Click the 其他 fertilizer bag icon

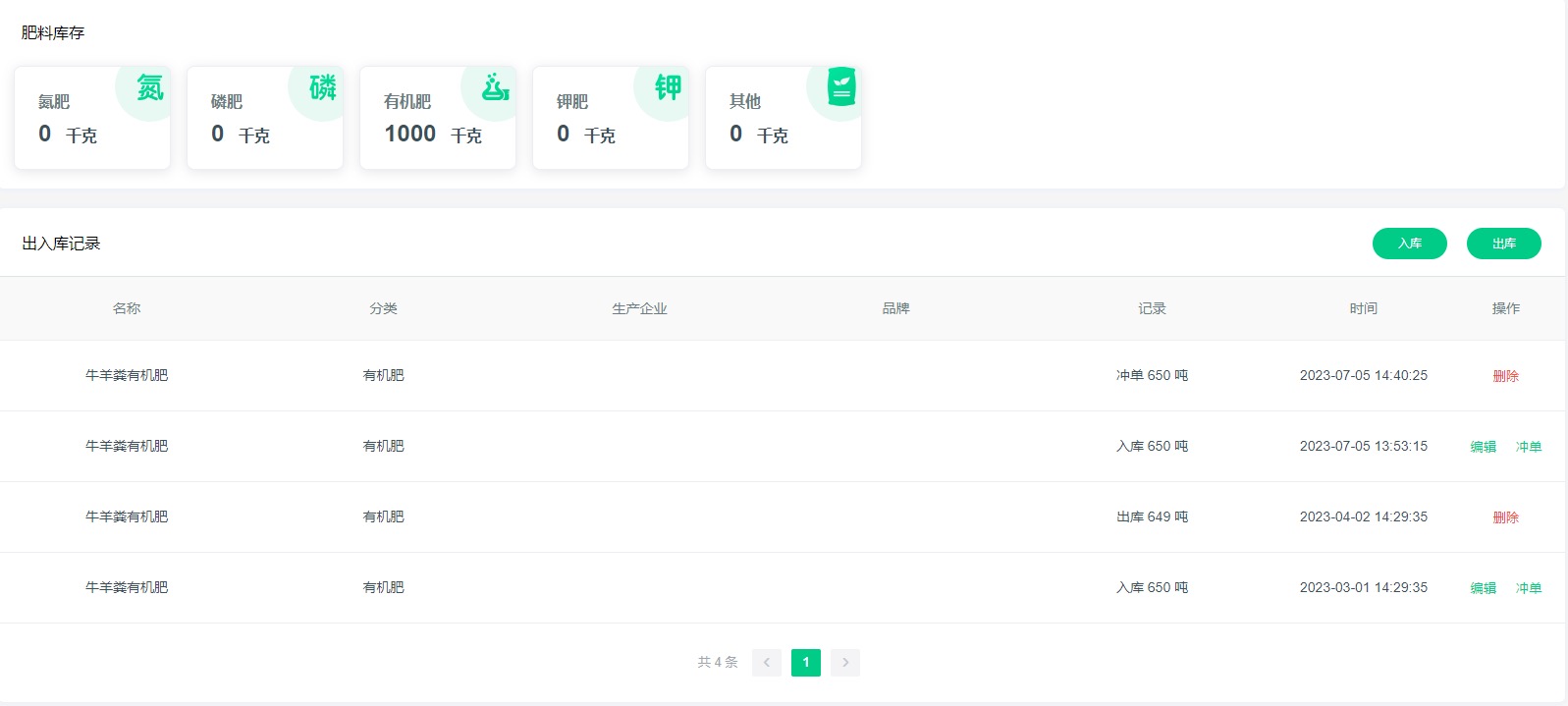pos(840,87)
